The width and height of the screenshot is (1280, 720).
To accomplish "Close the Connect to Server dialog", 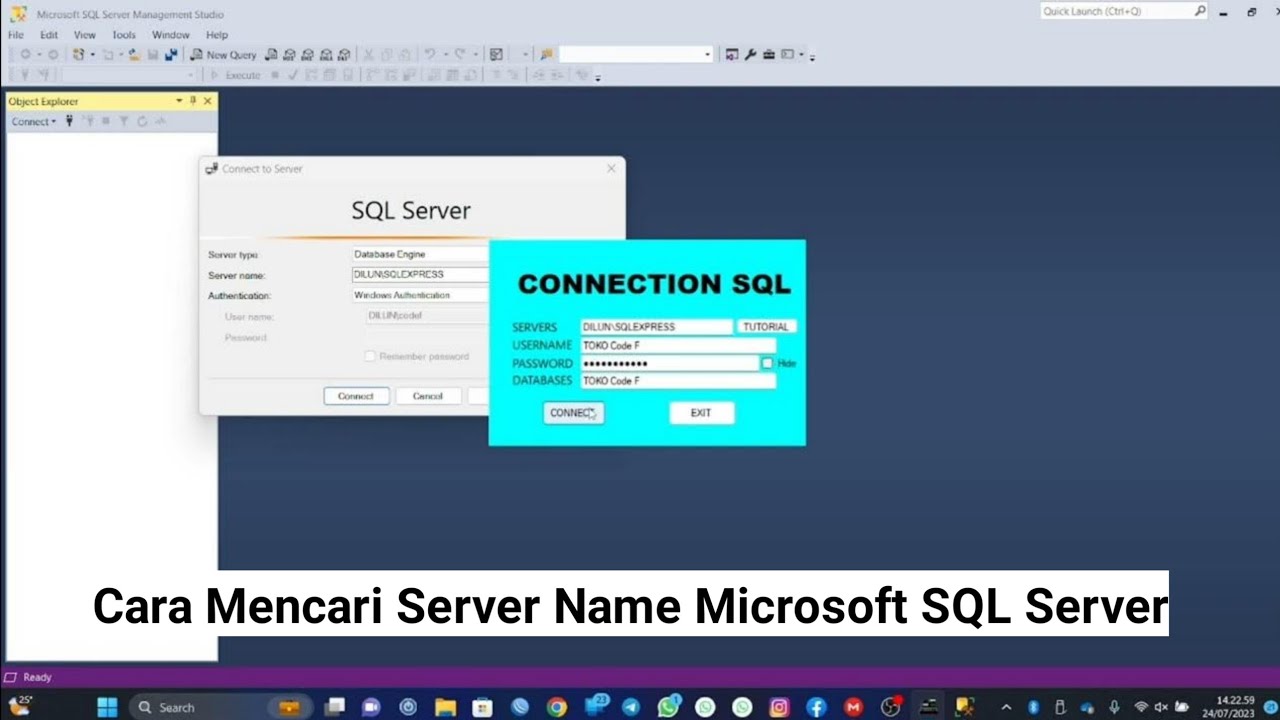I will click(x=611, y=169).
